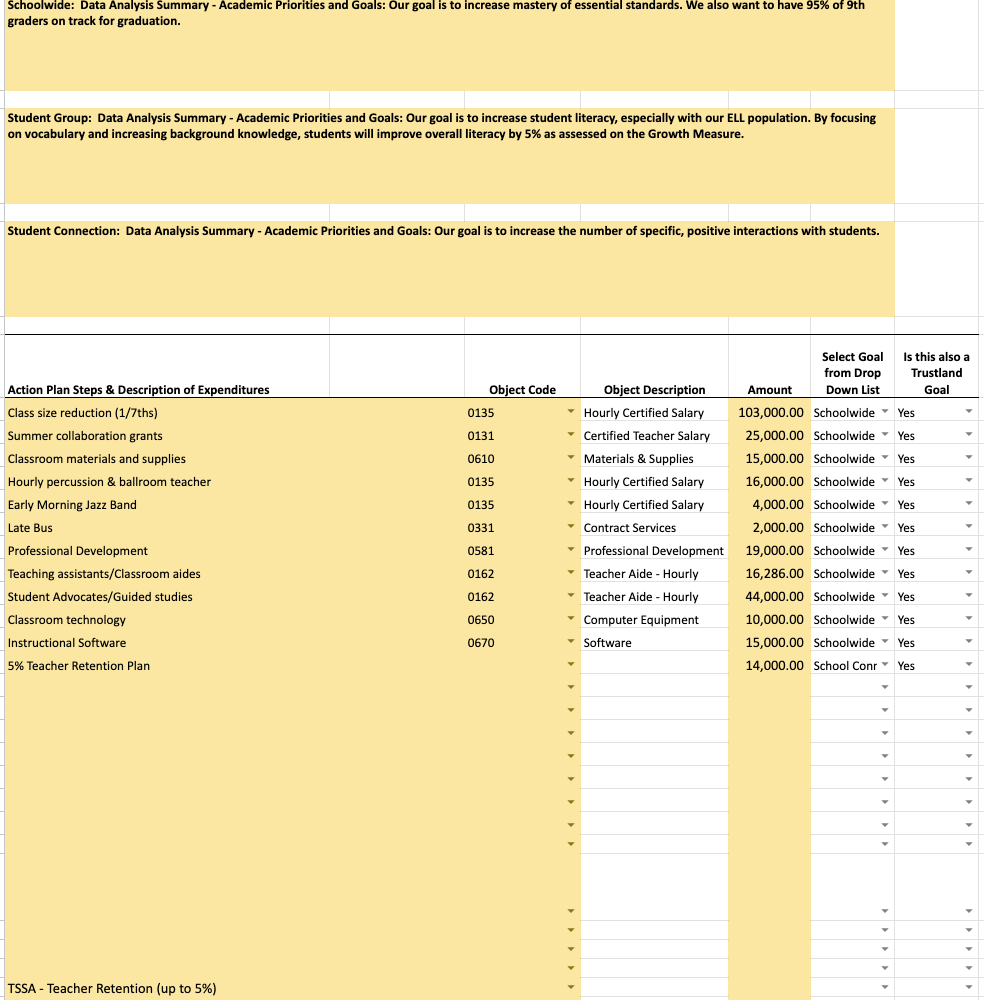
Task: Click object code 0650 for Classroom technology
Action: [x=481, y=619]
